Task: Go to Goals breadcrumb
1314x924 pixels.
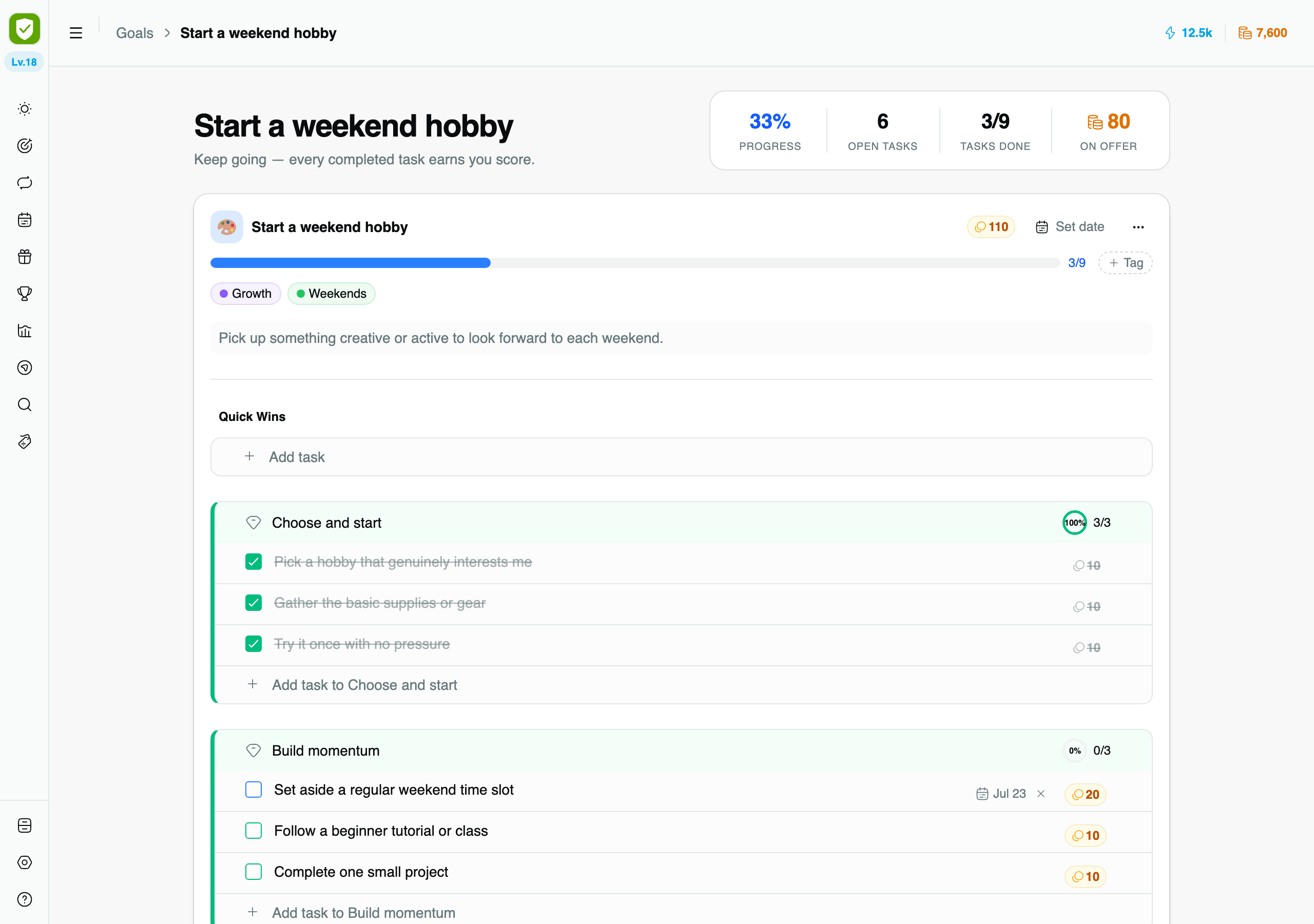Action: click(x=134, y=33)
